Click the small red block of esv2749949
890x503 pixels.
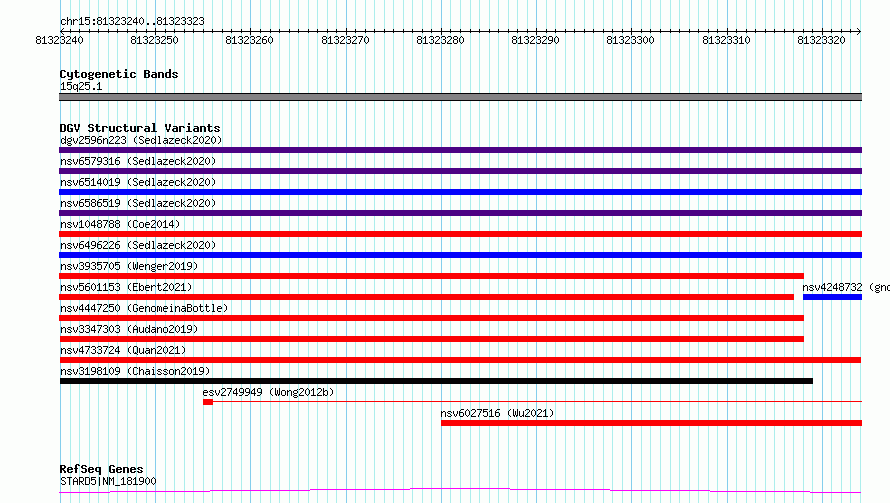click(208, 402)
